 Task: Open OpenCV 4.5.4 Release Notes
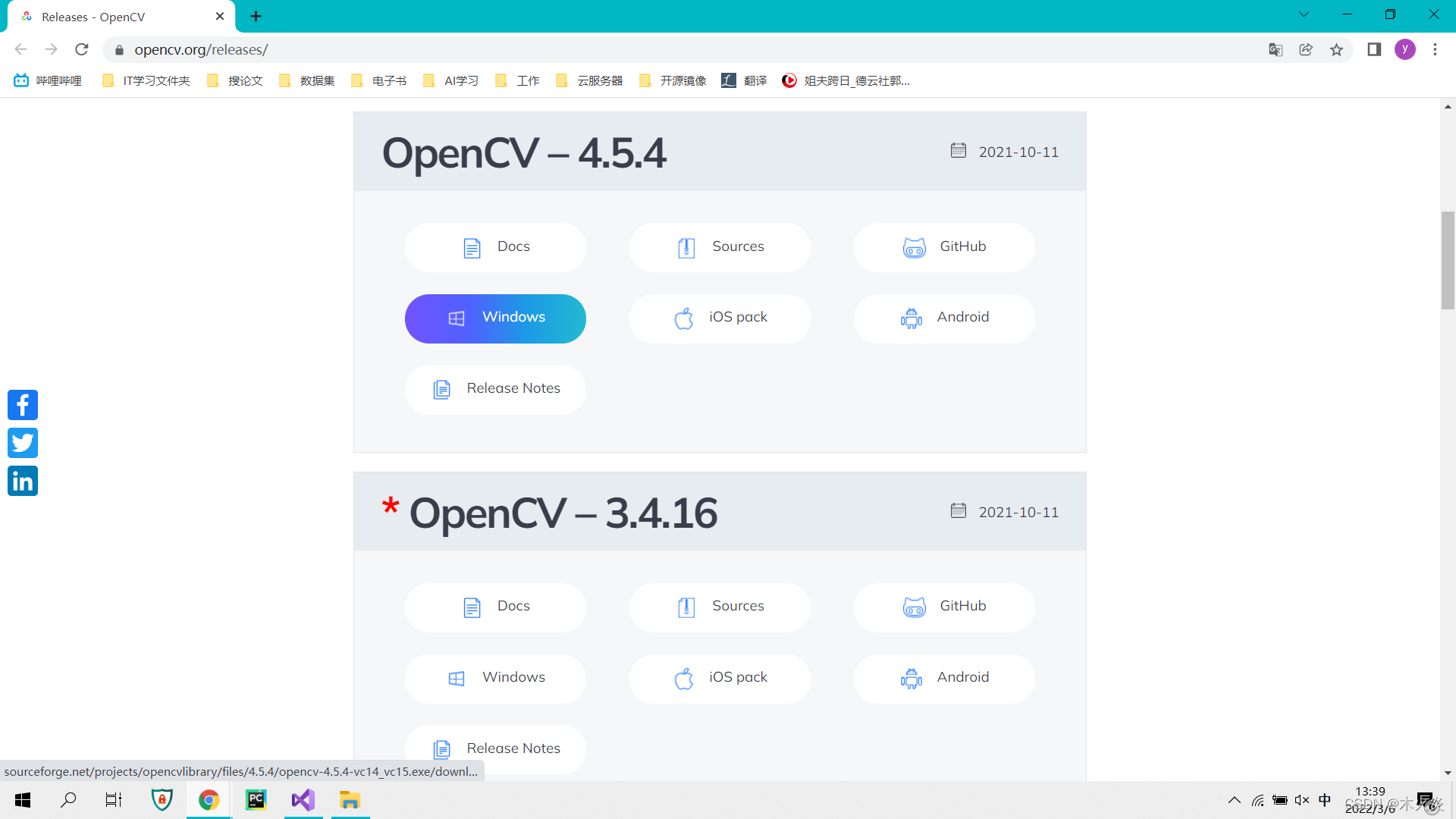[x=495, y=390]
